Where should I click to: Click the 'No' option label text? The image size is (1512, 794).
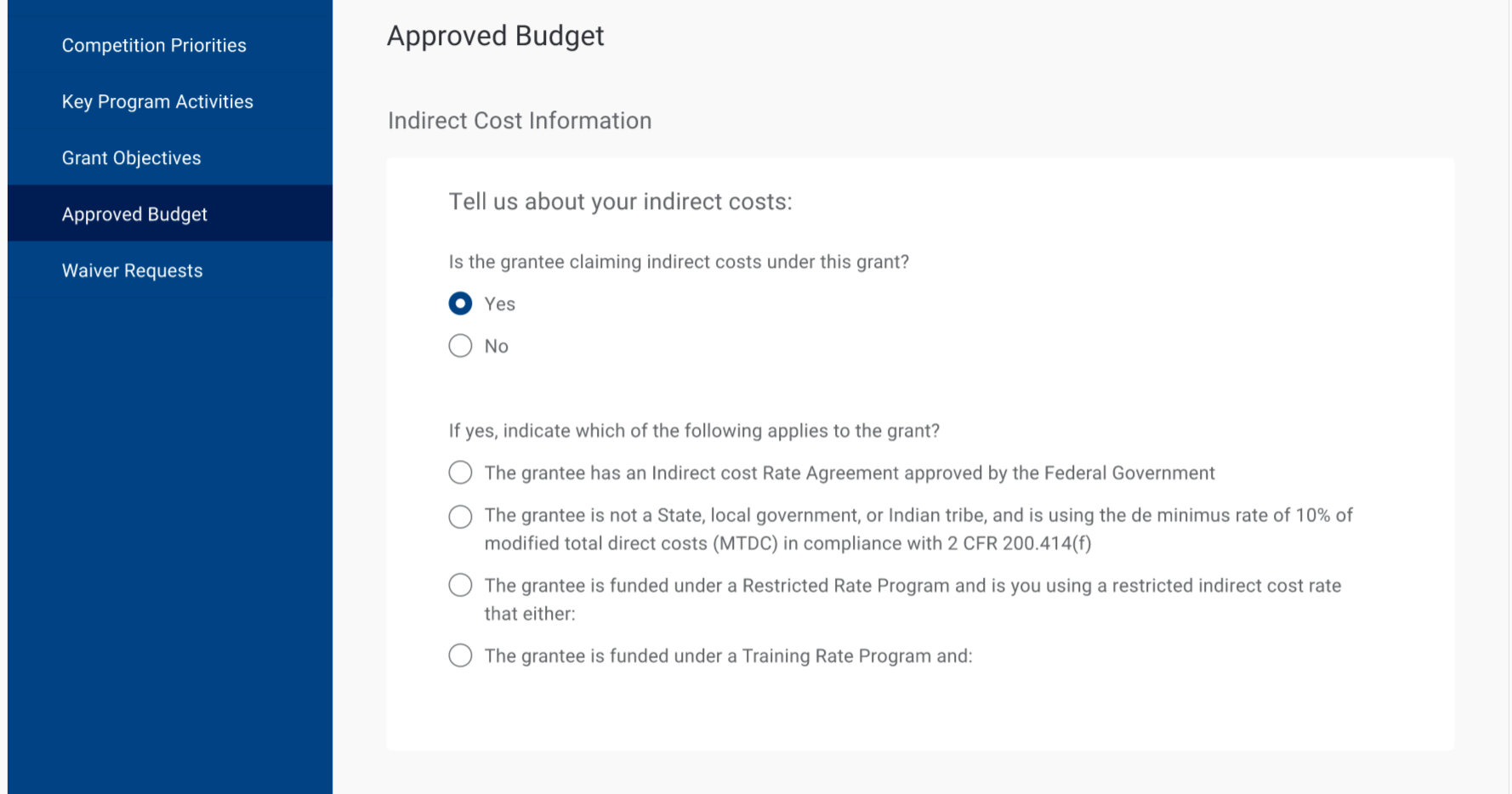(497, 347)
